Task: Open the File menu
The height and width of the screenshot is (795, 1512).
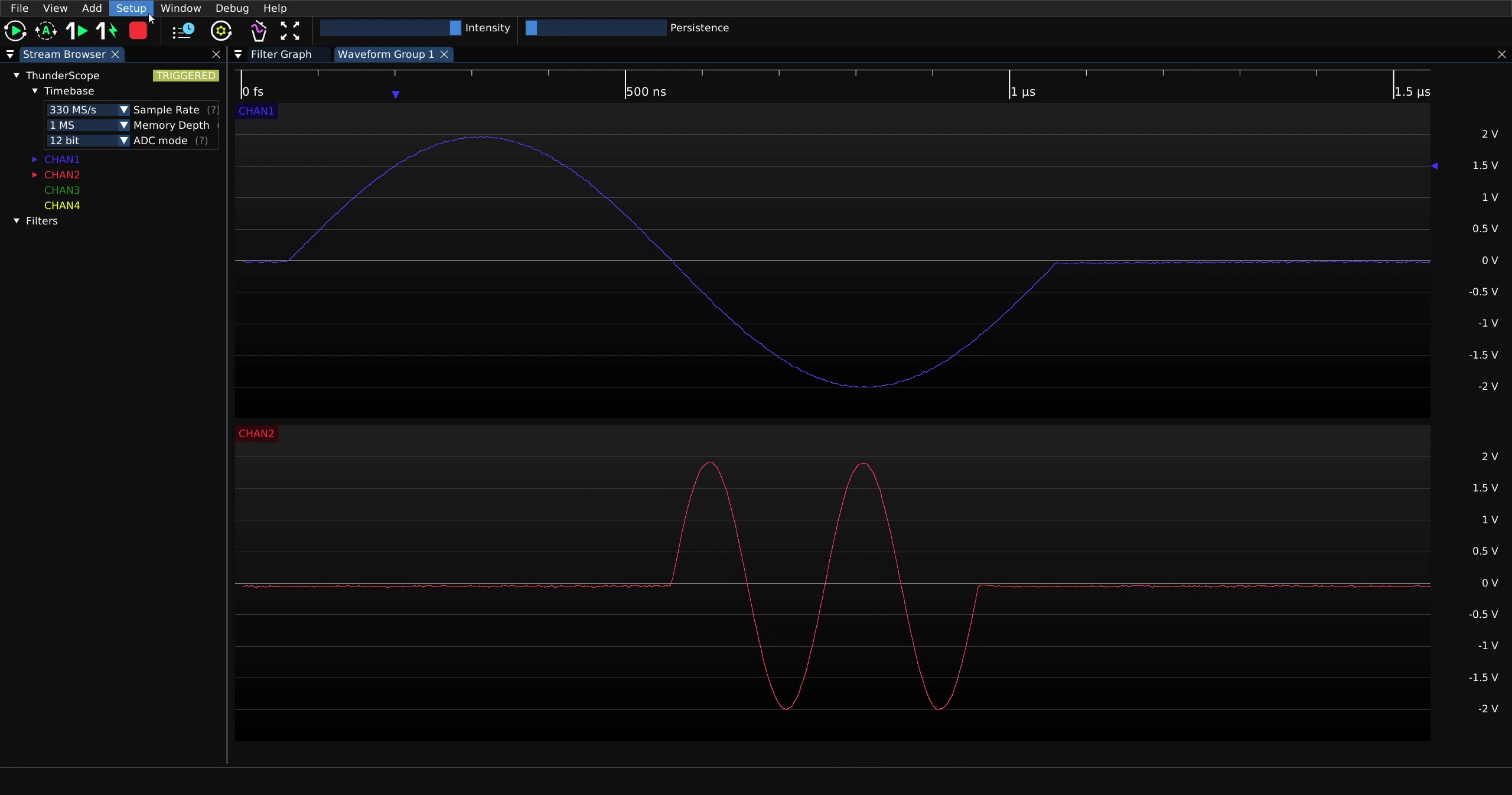Action: coord(19,8)
